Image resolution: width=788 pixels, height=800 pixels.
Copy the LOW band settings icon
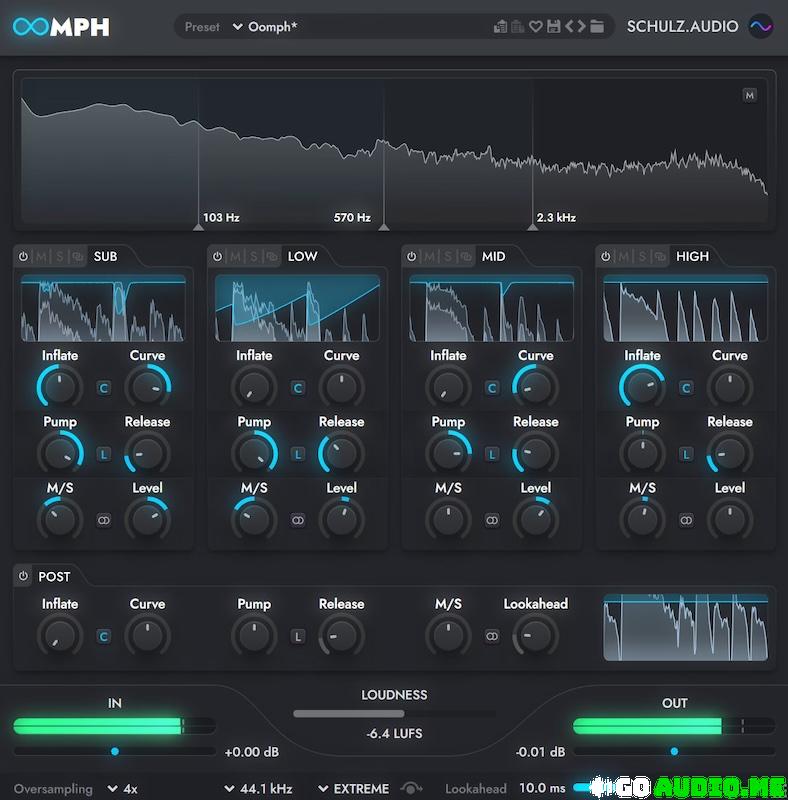pos(273,257)
